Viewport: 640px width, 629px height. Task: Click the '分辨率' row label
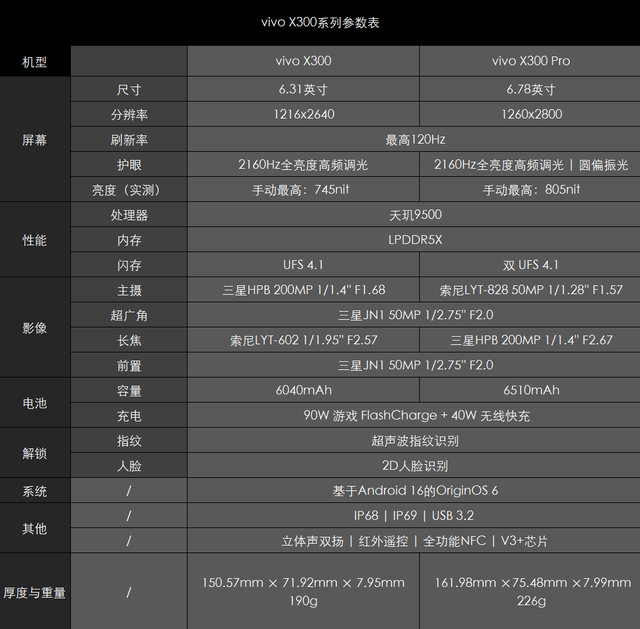click(x=129, y=114)
